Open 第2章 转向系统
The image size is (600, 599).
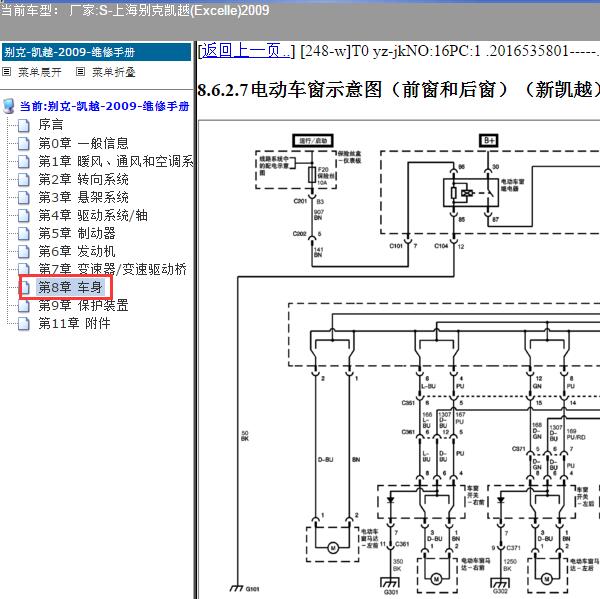[x=83, y=179]
